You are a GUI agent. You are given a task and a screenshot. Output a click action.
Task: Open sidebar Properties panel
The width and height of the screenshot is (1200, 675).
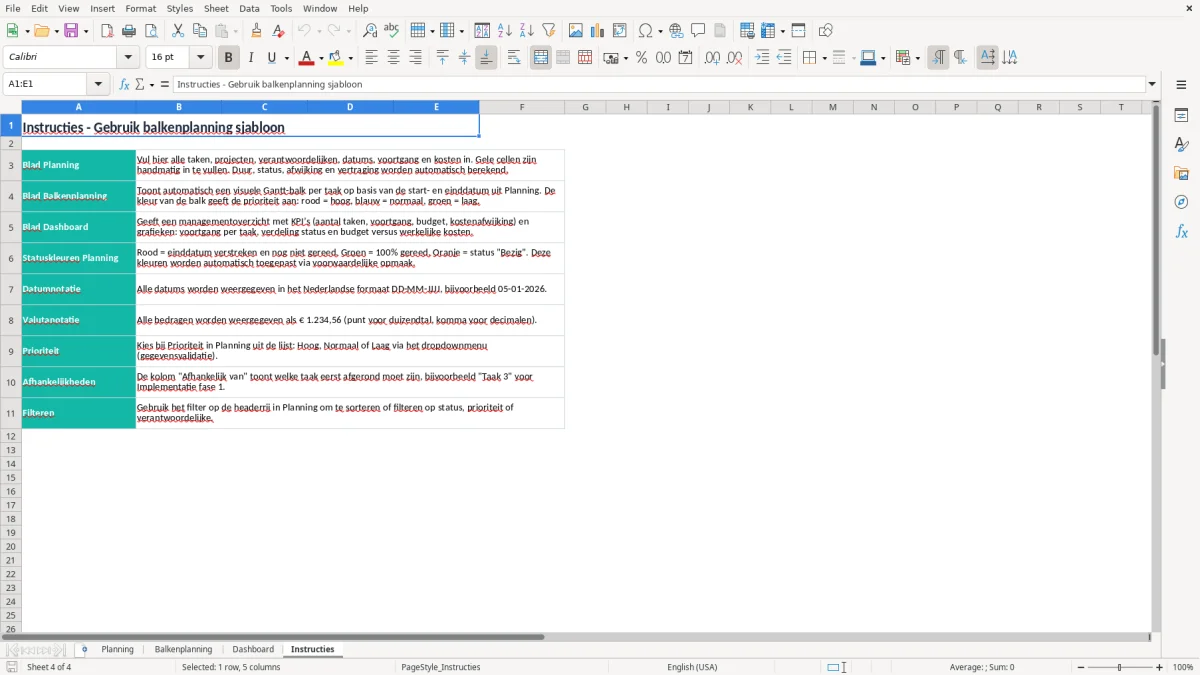(1181, 116)
